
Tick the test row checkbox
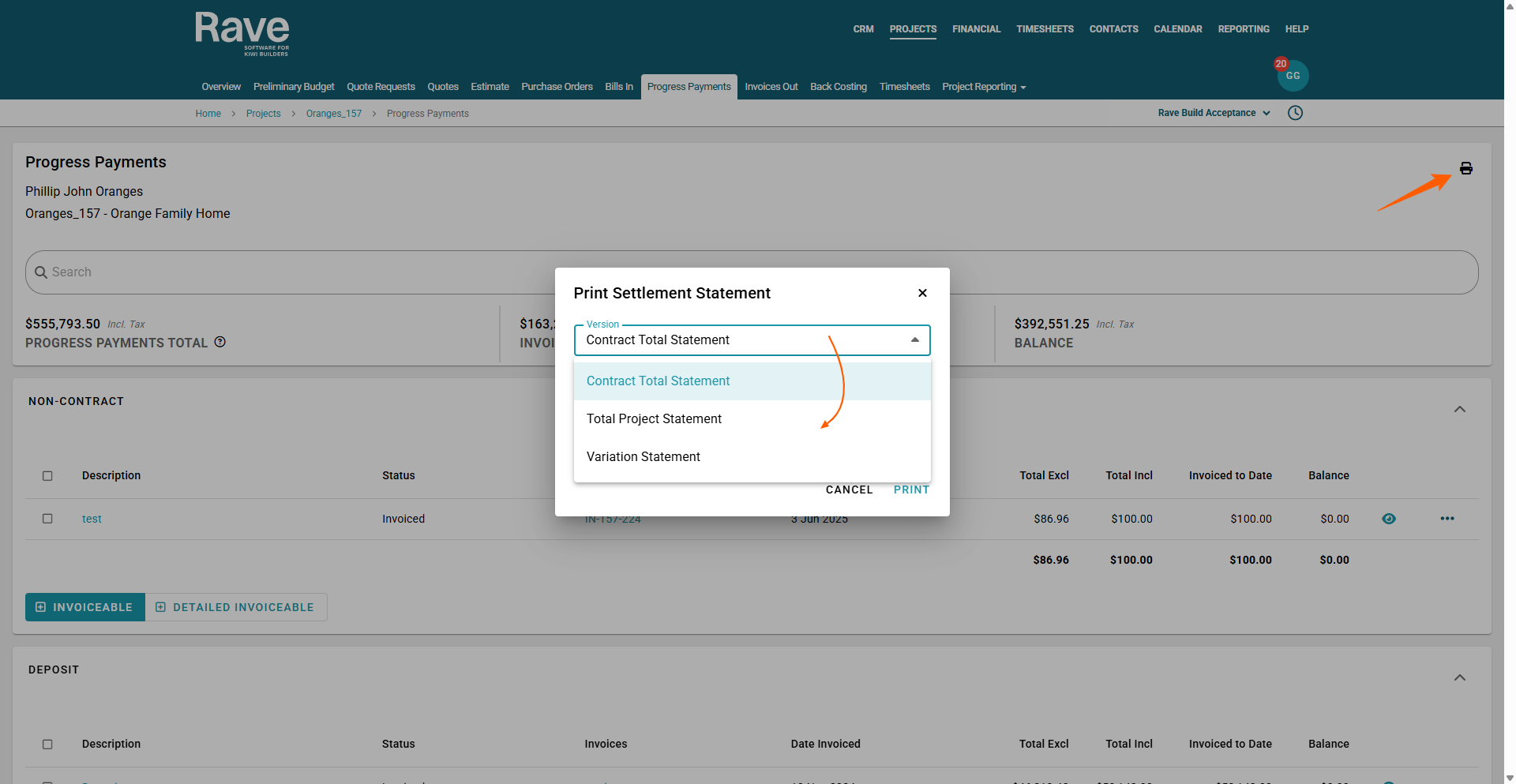[x=47, y=519]
